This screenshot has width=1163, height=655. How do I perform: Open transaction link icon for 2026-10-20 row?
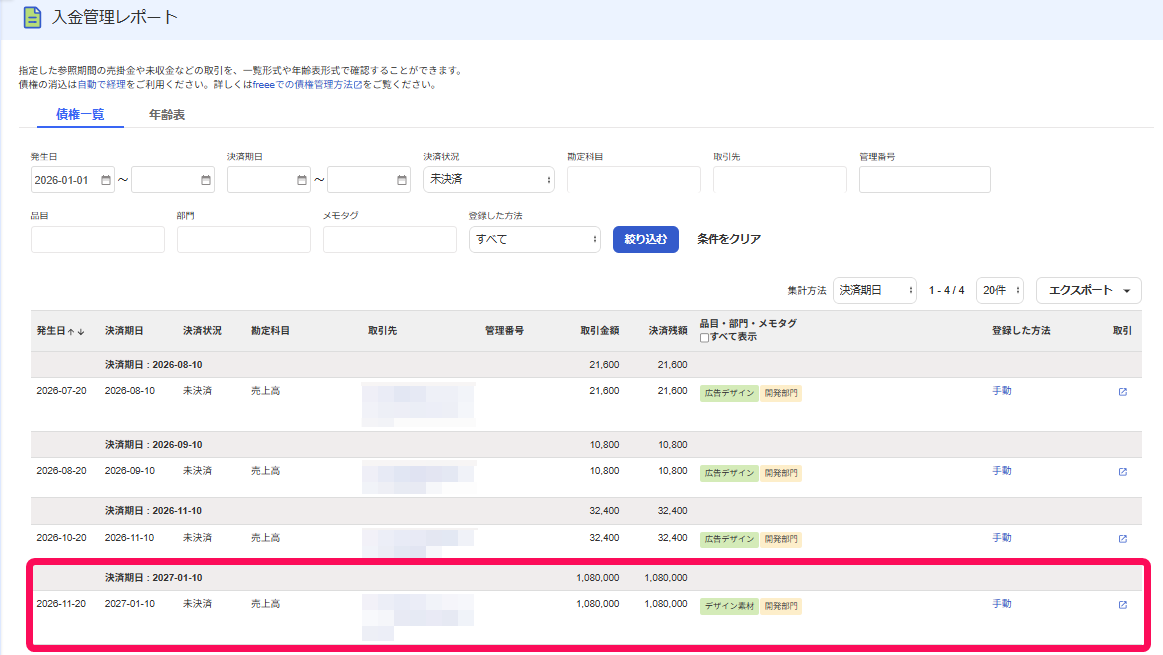point(1123,539)
